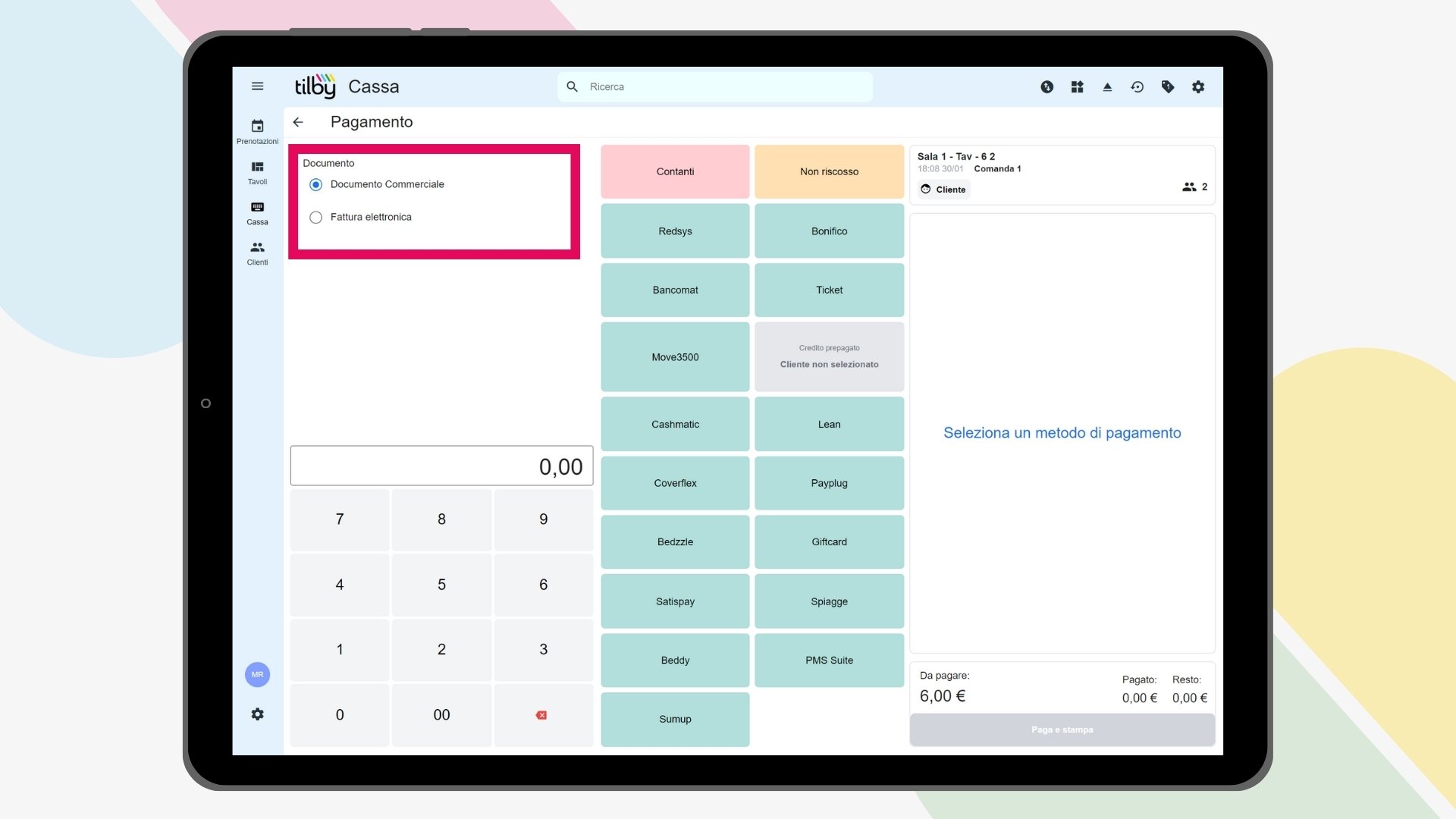Tap keypad single 0 key
Image resolution: width=1456 pixels, height=819 pixels.
tap(340, 715)
